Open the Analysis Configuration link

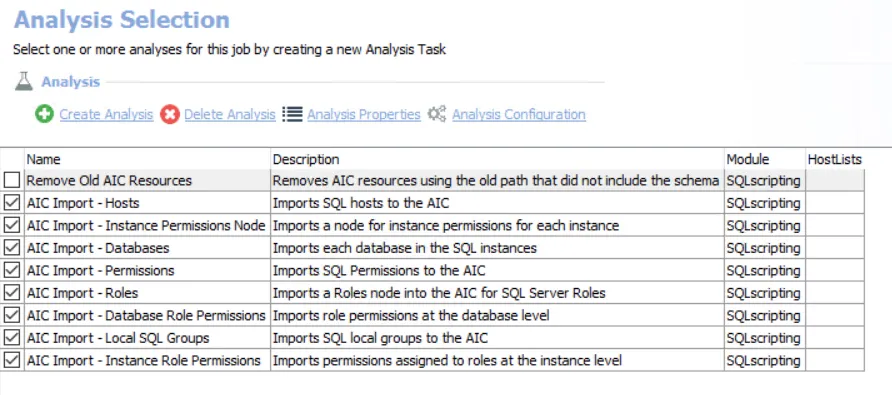tap(519, 114)
